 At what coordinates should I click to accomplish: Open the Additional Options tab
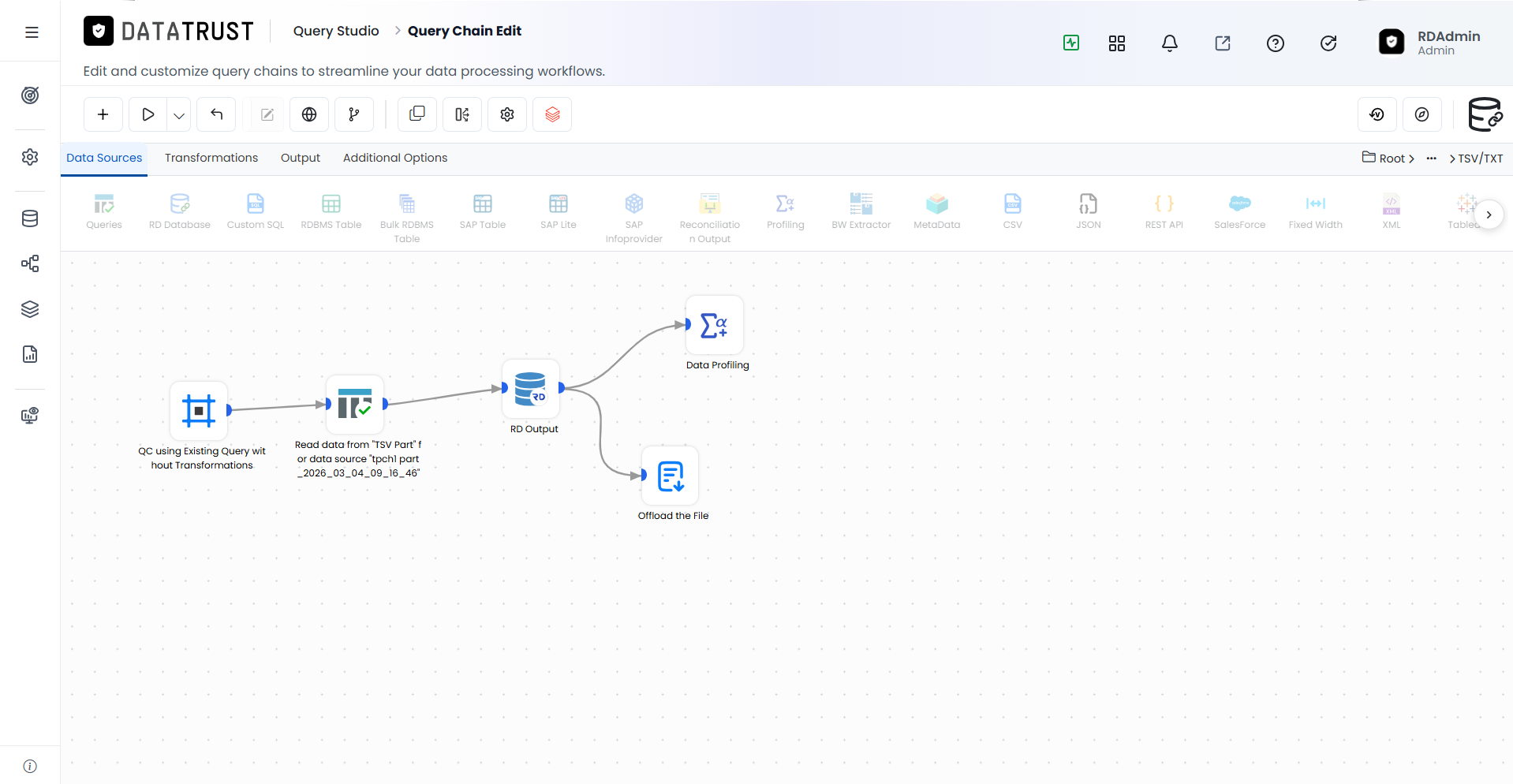coord(395,158)
